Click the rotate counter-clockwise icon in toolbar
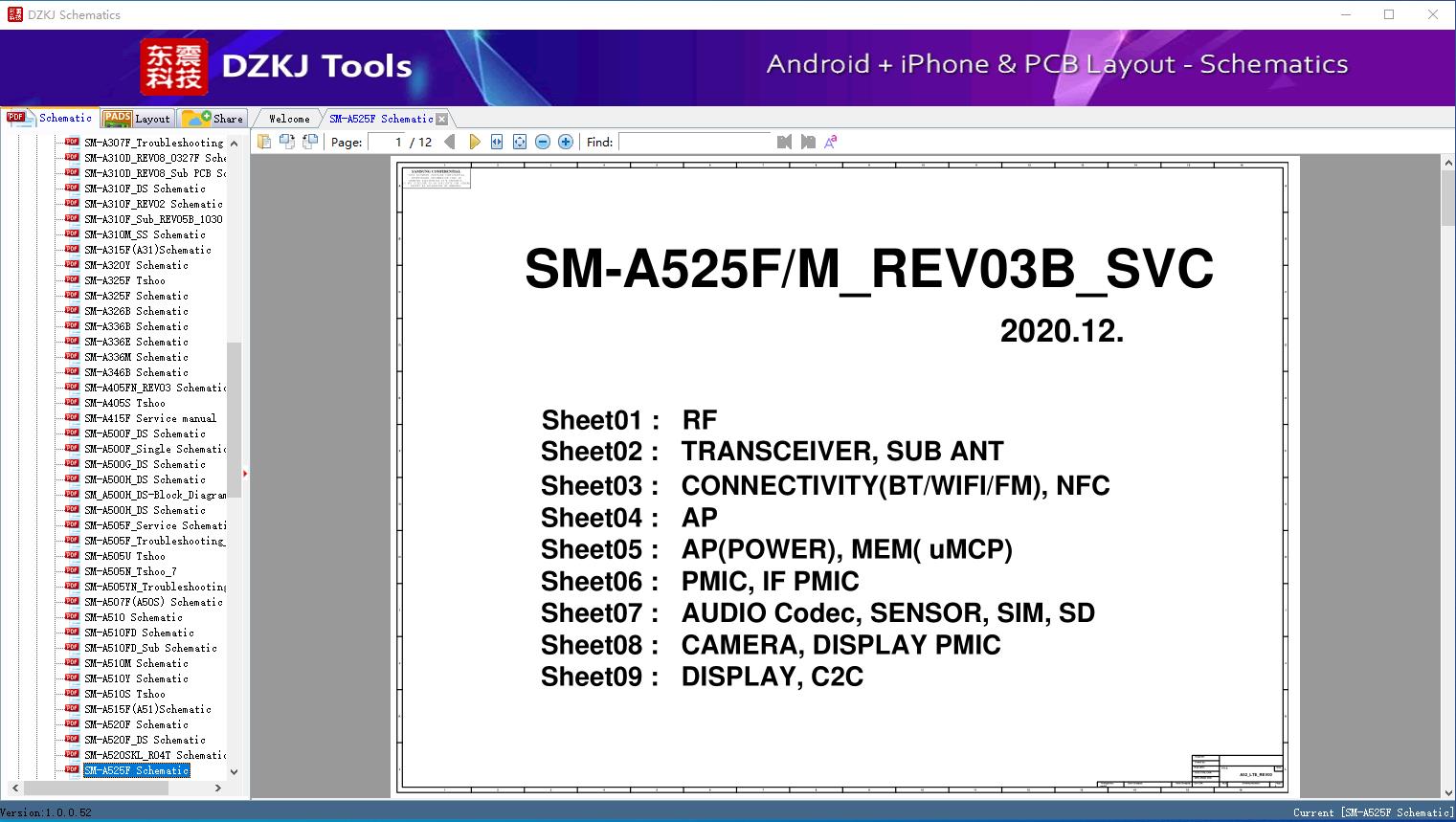Image resolution: width=1456 pixels, height=822 pixels. 309,142
